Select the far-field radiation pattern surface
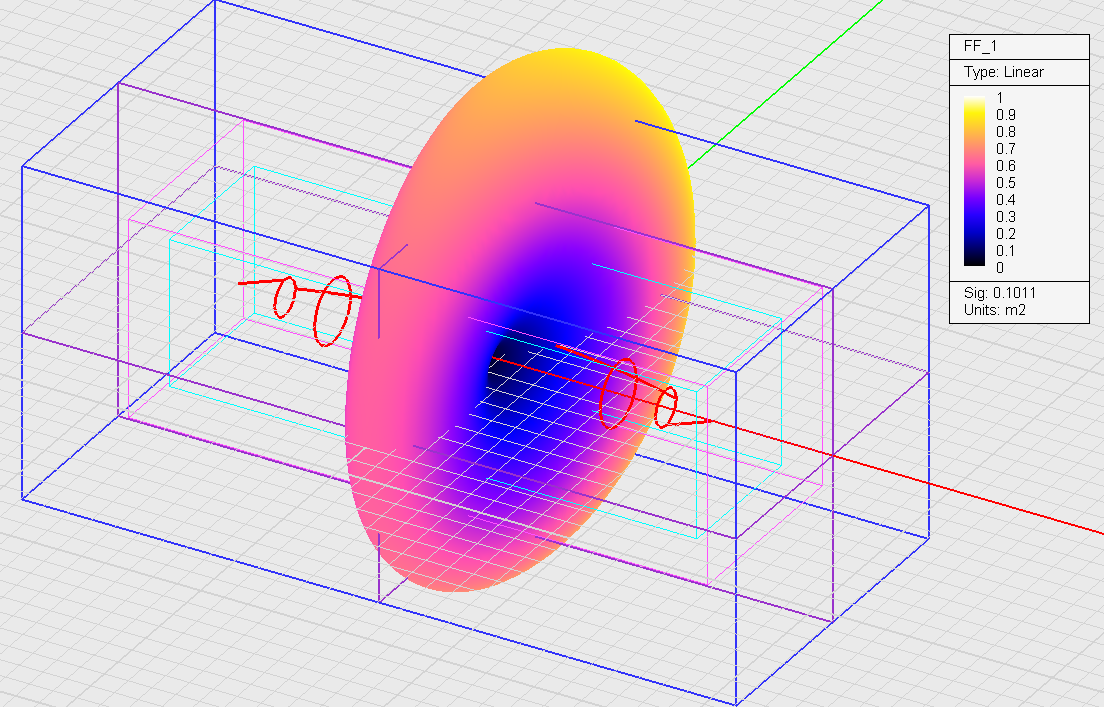The height and width of the screenshot is (707, 1104). [x=520, y=319]
